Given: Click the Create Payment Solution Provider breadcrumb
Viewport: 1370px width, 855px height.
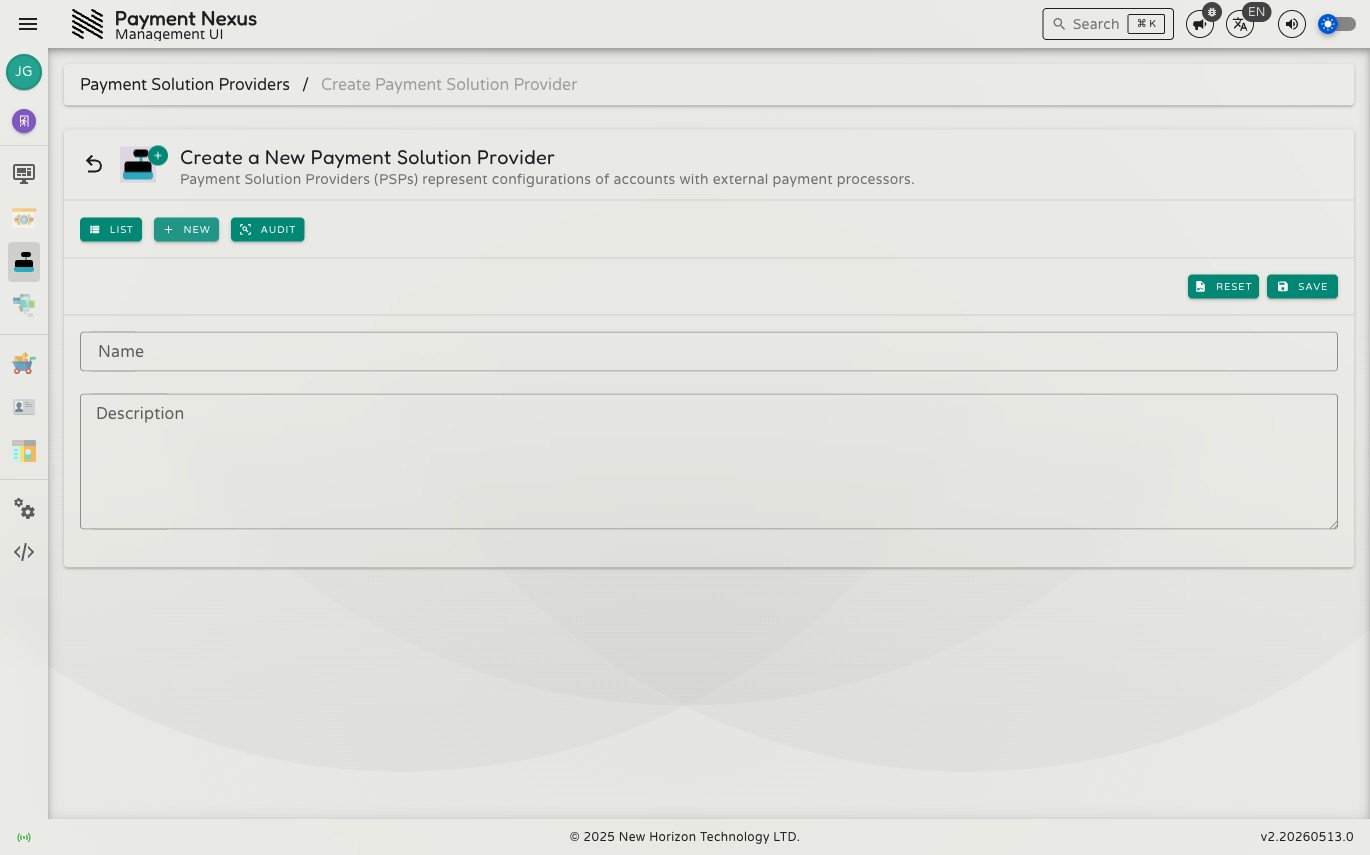Looking at the screenshot, I should click(x=449, y=85).
